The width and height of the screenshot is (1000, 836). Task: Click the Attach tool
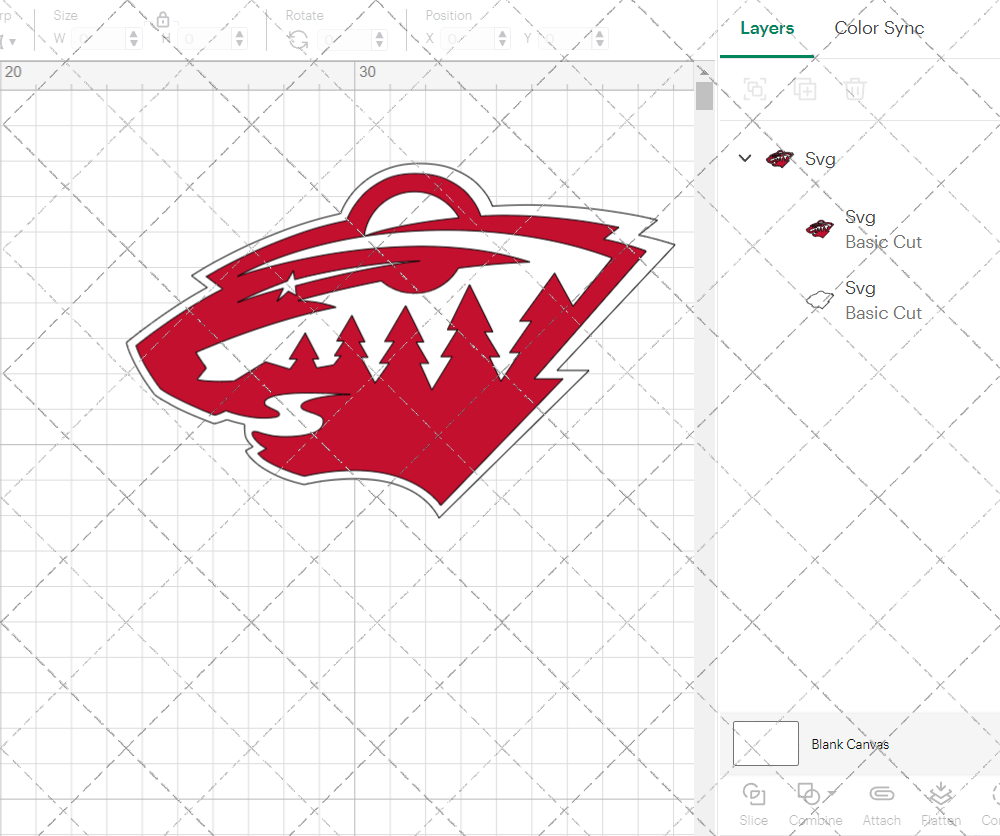pos(881,804)
